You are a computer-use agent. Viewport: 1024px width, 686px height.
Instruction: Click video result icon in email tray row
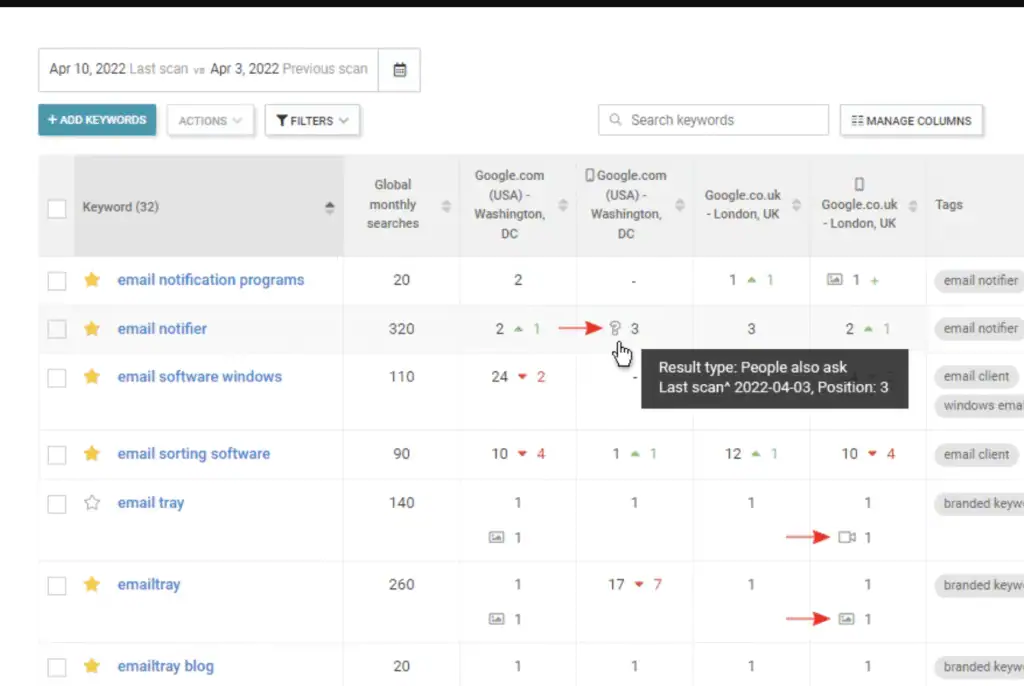[847, 538]
